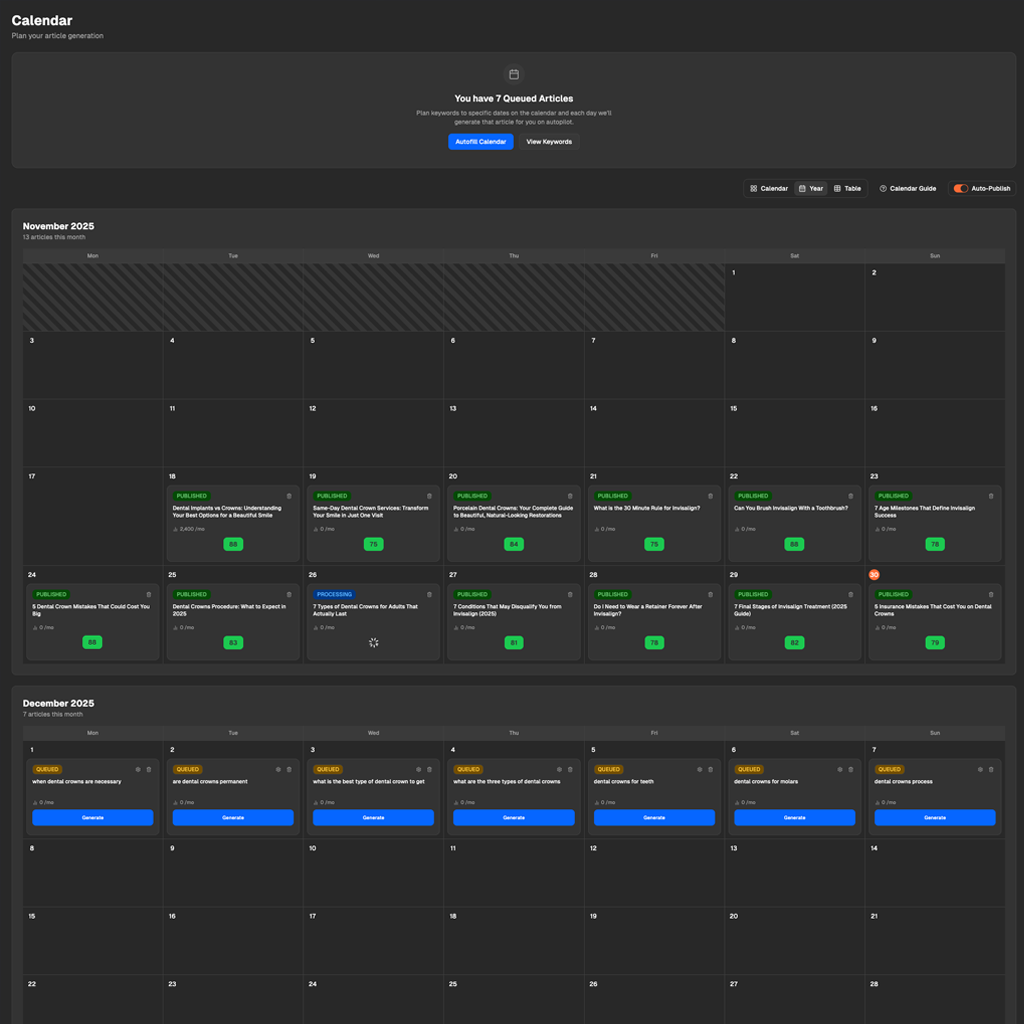
Task: Click the calendar icon above queued articles banner
Action: pos(512,74)
